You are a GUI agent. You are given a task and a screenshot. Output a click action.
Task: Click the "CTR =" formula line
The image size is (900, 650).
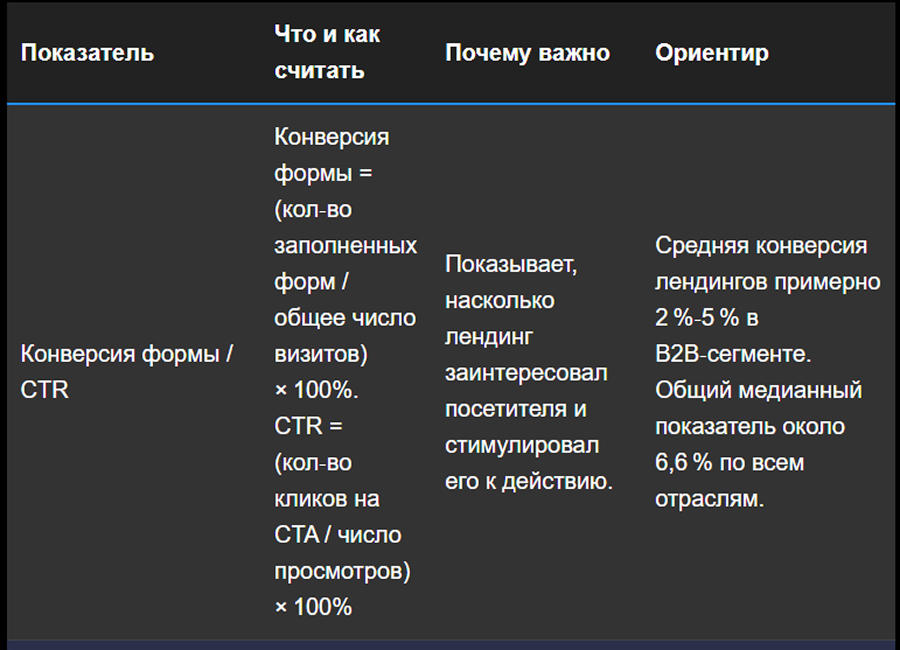(x=308, y=426)
